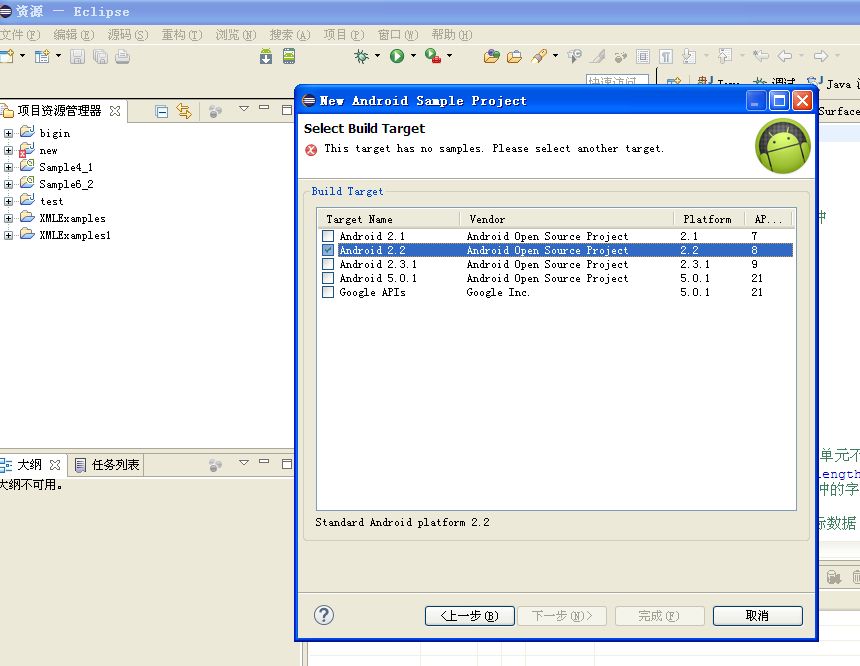Sort by Platform column header
Screen dimensions: 860x666
[x=709, y=219]
